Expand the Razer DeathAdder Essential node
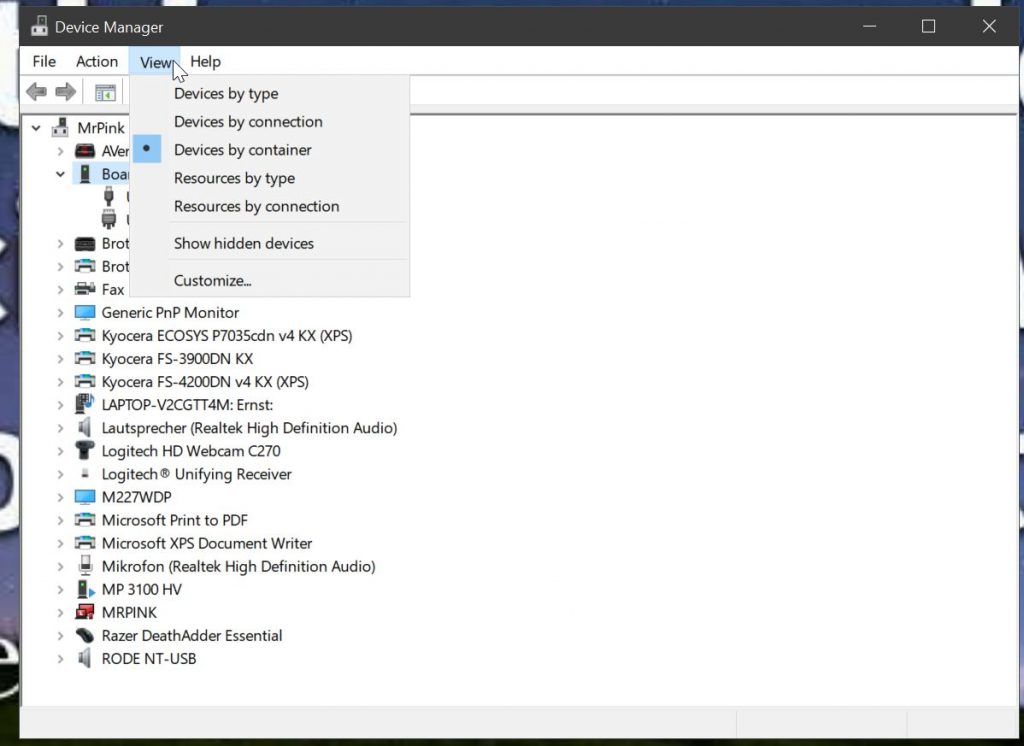 click(60, 636)
